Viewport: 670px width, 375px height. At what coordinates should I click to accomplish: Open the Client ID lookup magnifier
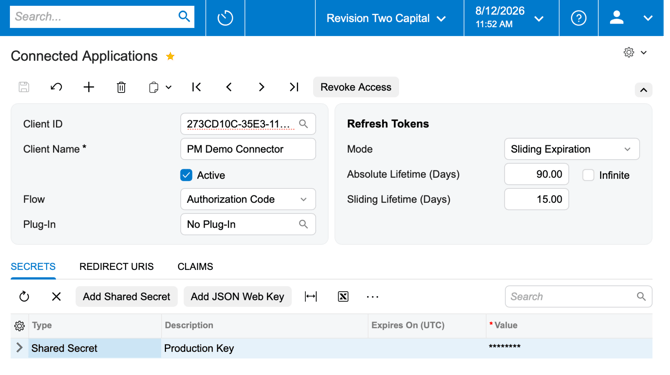click(x=303, y=124)
